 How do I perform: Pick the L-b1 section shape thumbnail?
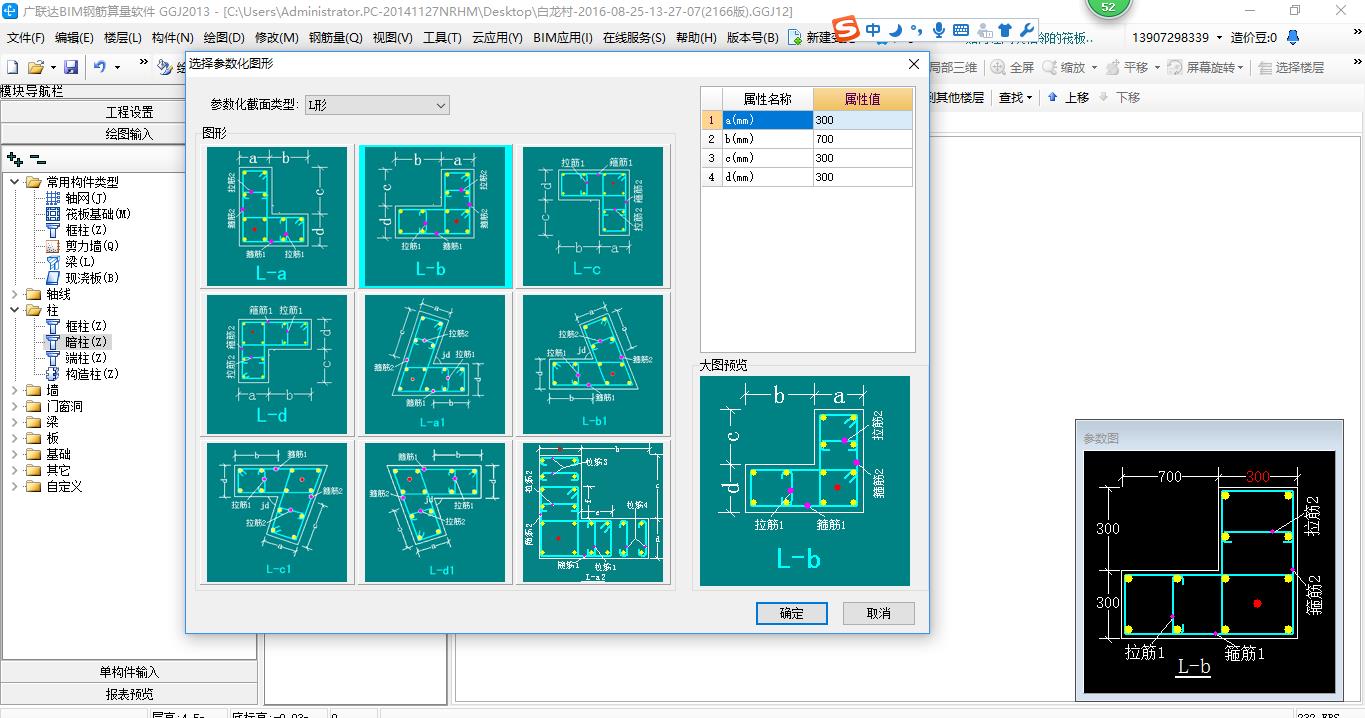tap(593, 364)
